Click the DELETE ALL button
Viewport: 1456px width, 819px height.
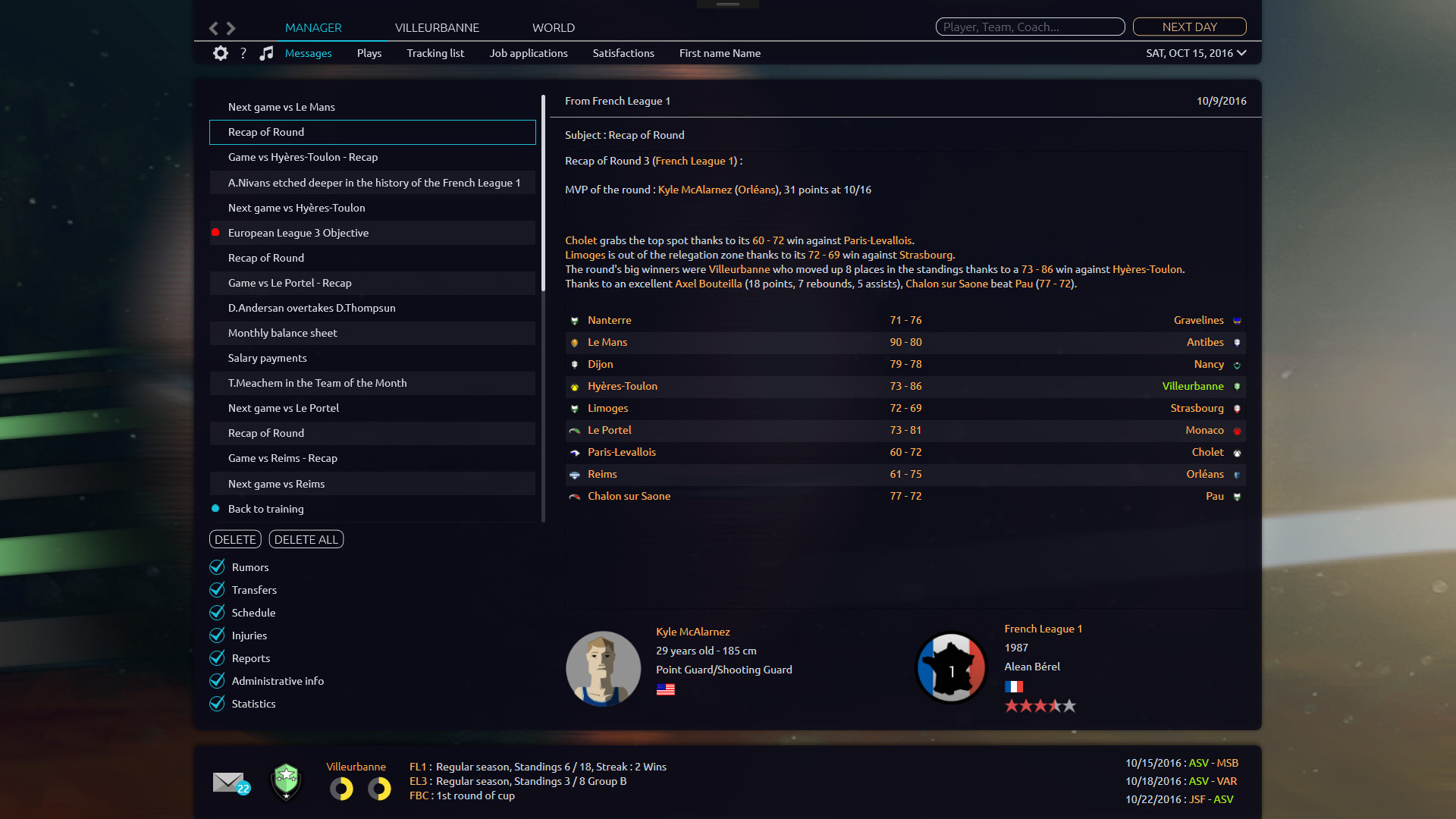[x=306, y=539]
